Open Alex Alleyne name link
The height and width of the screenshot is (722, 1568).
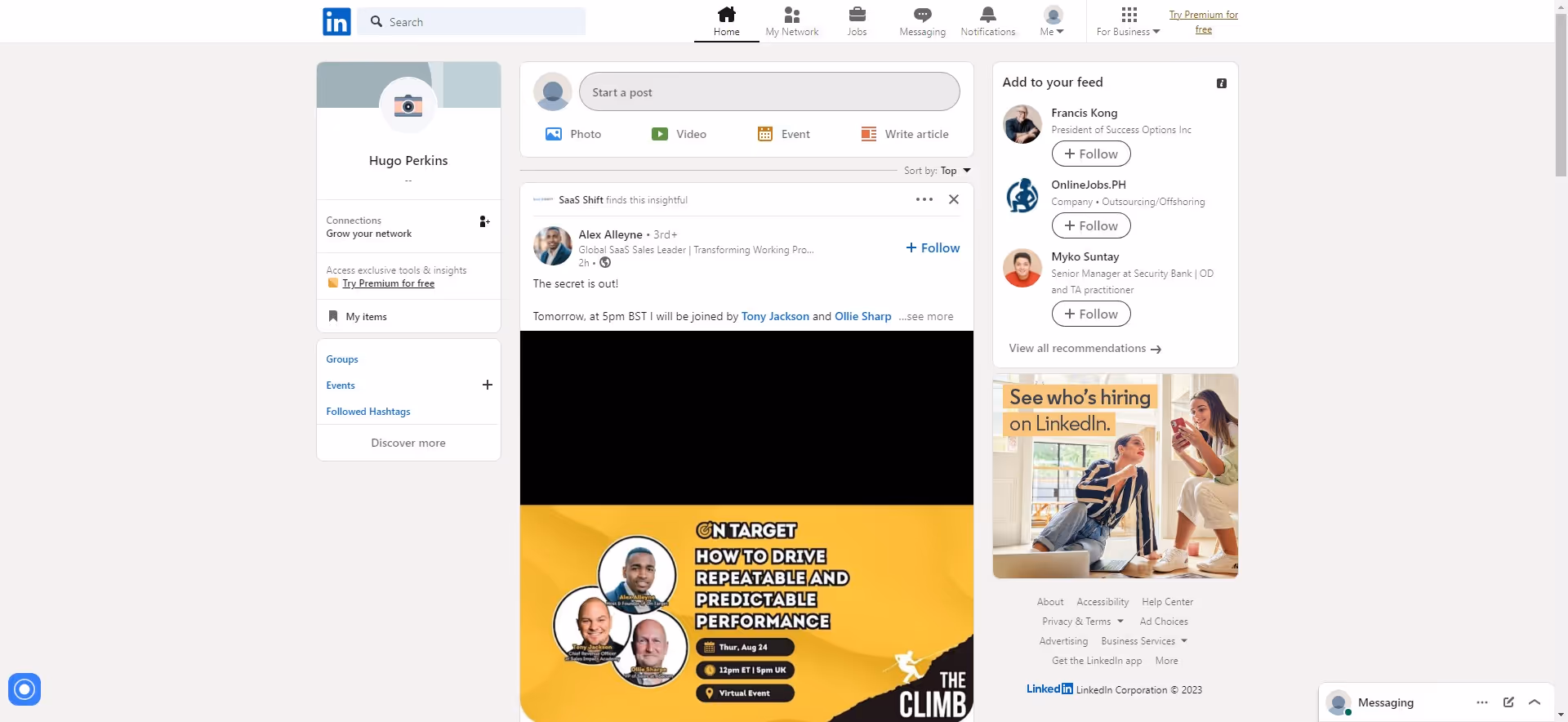[x=611, y=234]
